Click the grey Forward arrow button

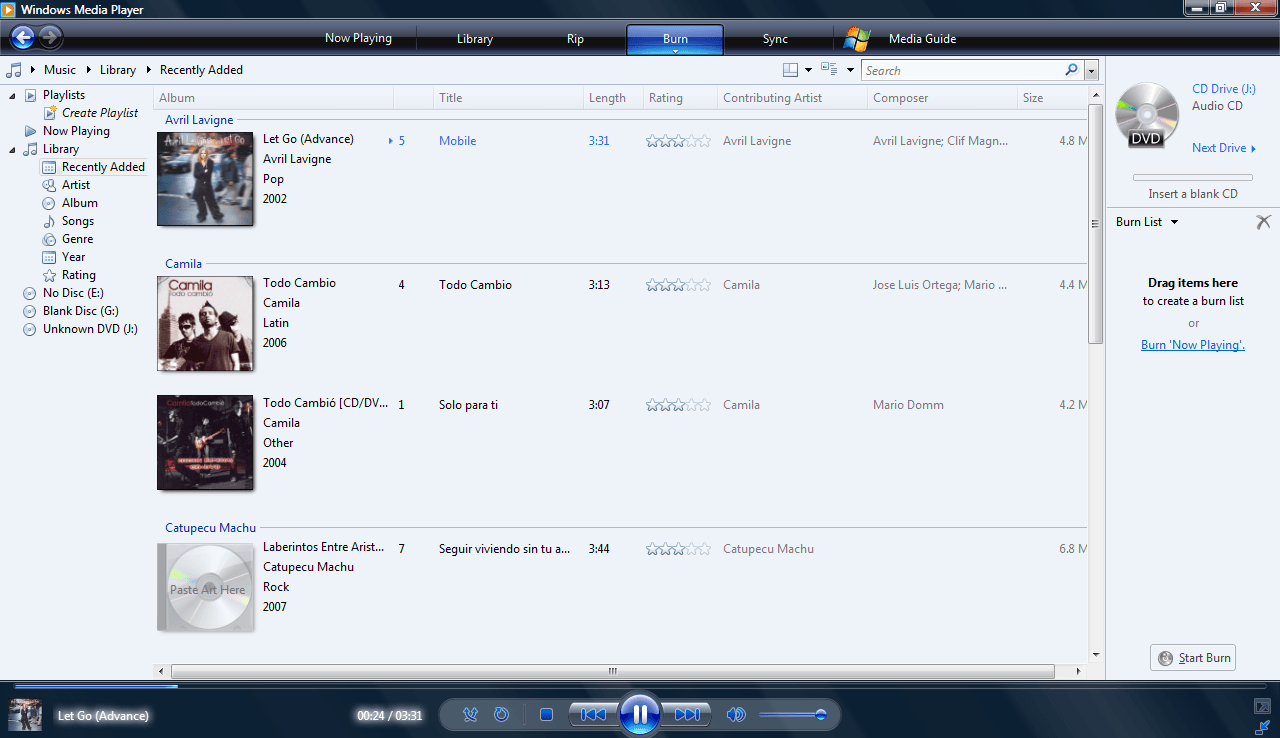coord(51,38)
